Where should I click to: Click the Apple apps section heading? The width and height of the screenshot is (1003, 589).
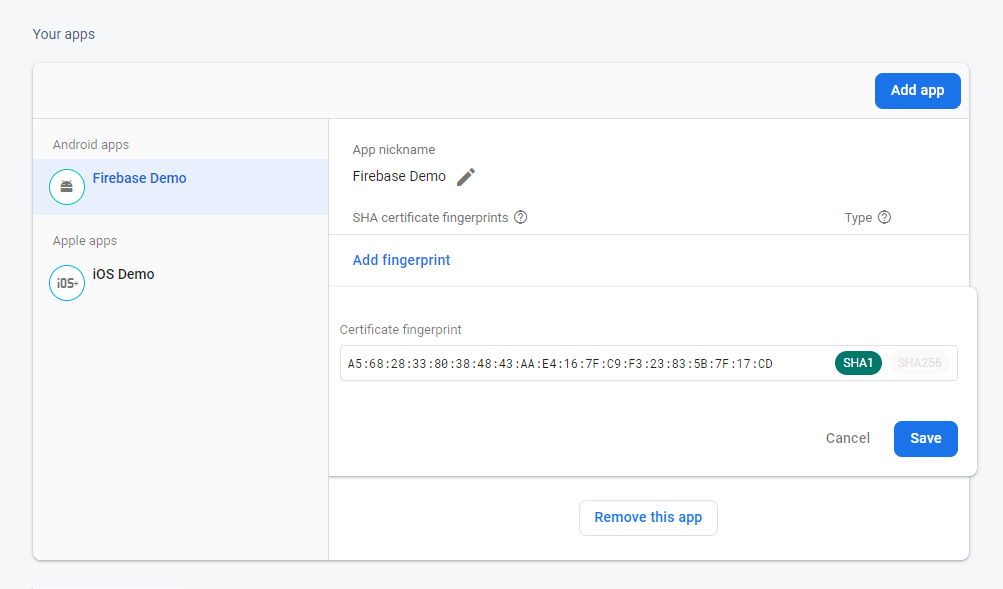84,240
